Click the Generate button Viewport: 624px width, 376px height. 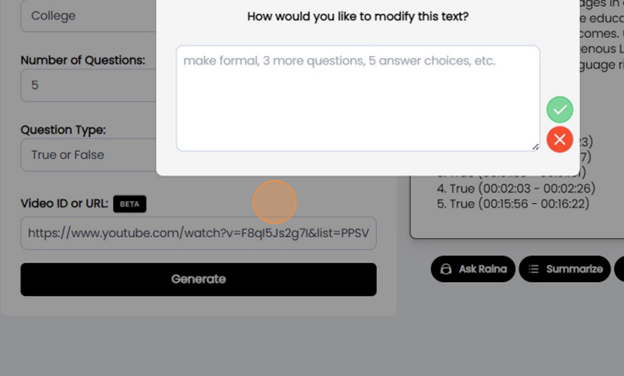[x=199, y=279]
